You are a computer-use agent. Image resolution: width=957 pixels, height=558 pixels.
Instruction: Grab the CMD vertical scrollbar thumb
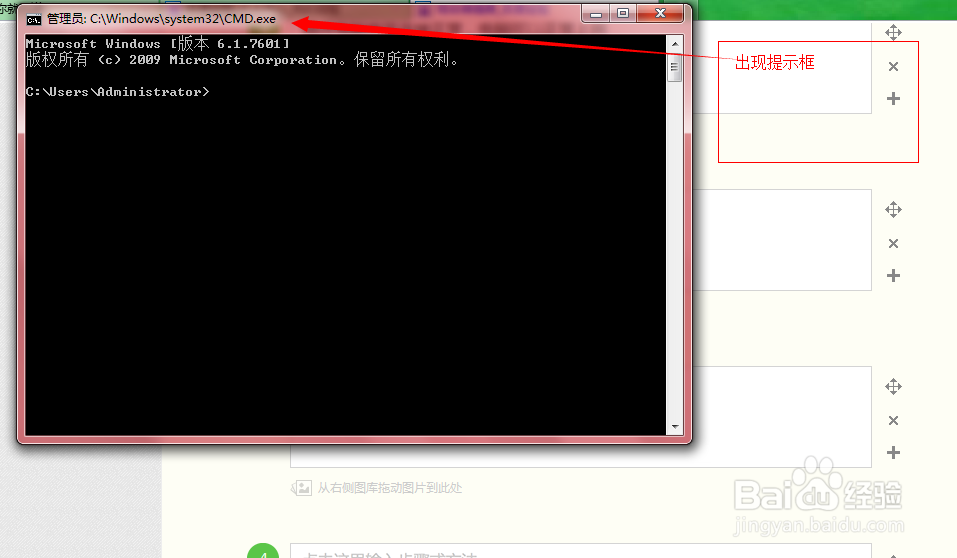674,67
